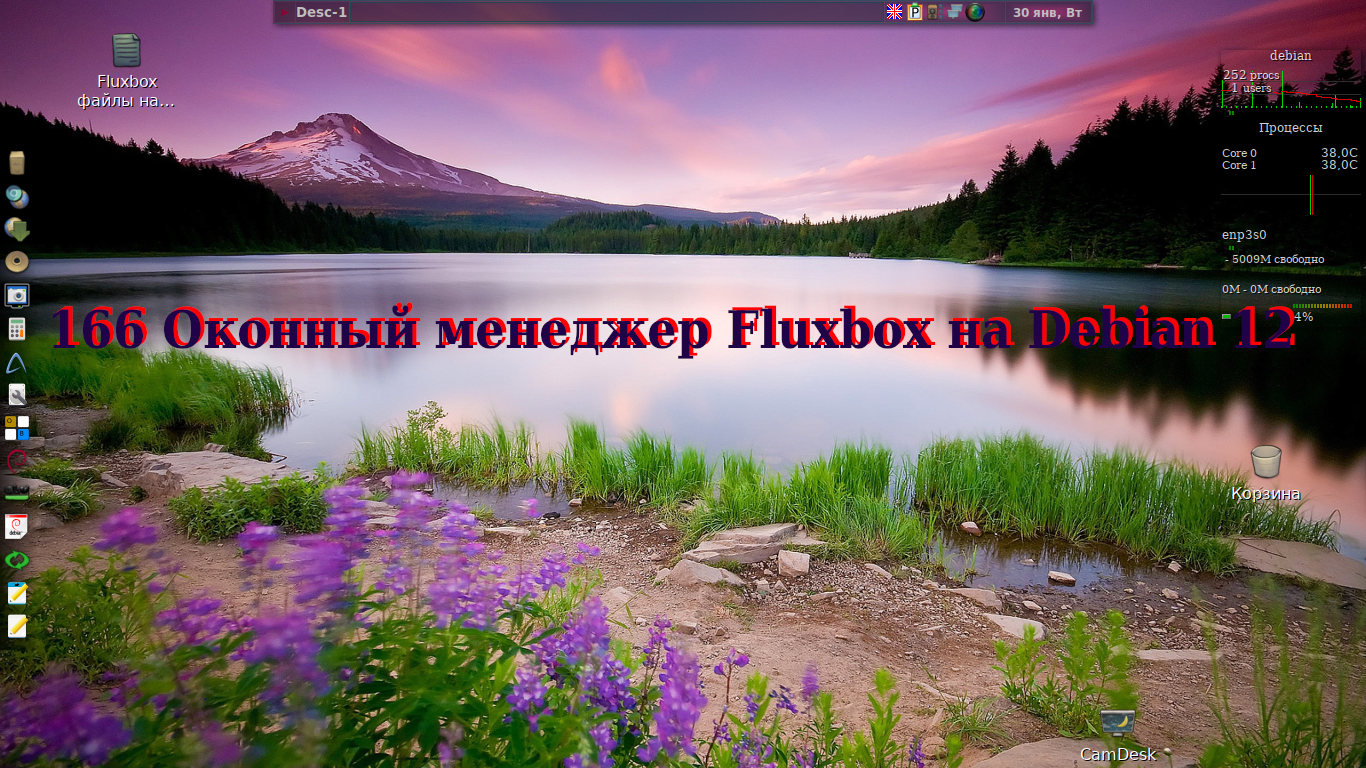Image resolution: width=1366 pixels, height=768 pixels.
Task: Open the plain yellow note pencil dock icon
Action: click(x=17, y=626)
